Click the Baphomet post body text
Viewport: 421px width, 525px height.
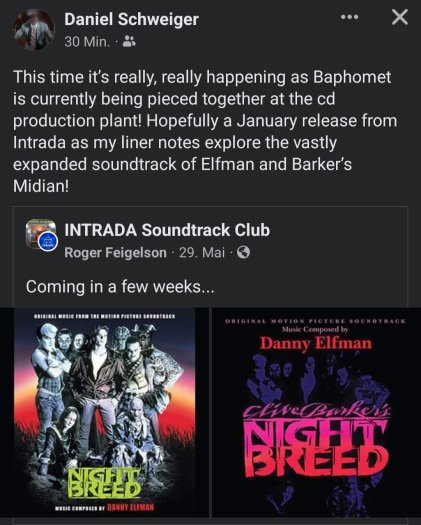click(205, 131)
